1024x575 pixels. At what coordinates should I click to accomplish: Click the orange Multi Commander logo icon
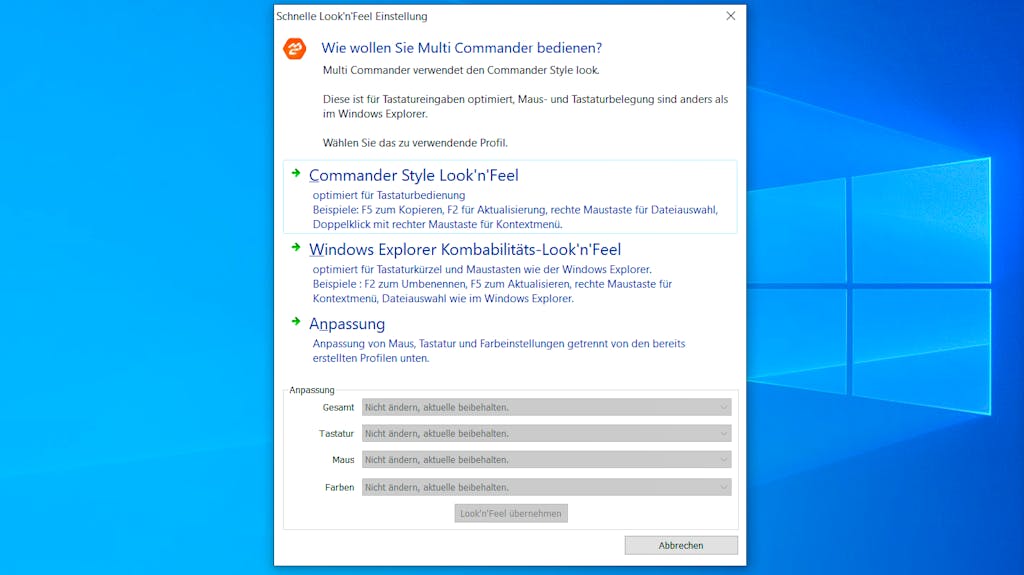[x=295, y=48]
